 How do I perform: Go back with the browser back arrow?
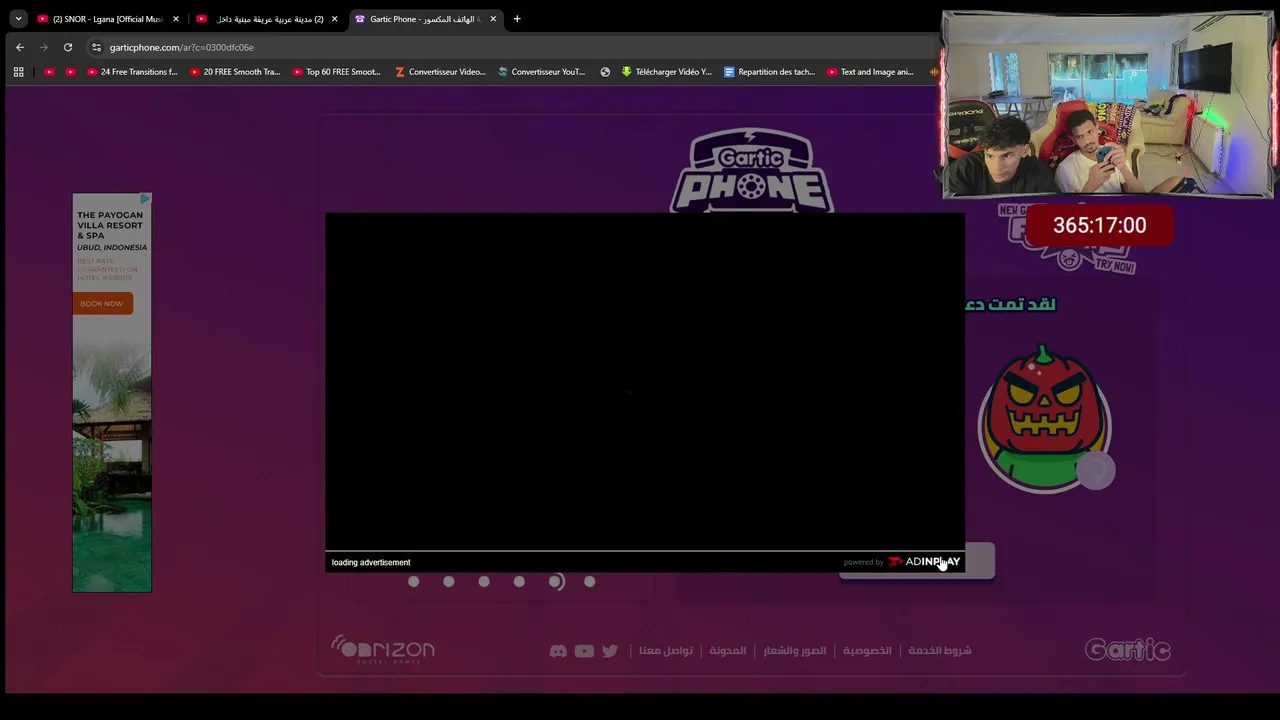20,47
